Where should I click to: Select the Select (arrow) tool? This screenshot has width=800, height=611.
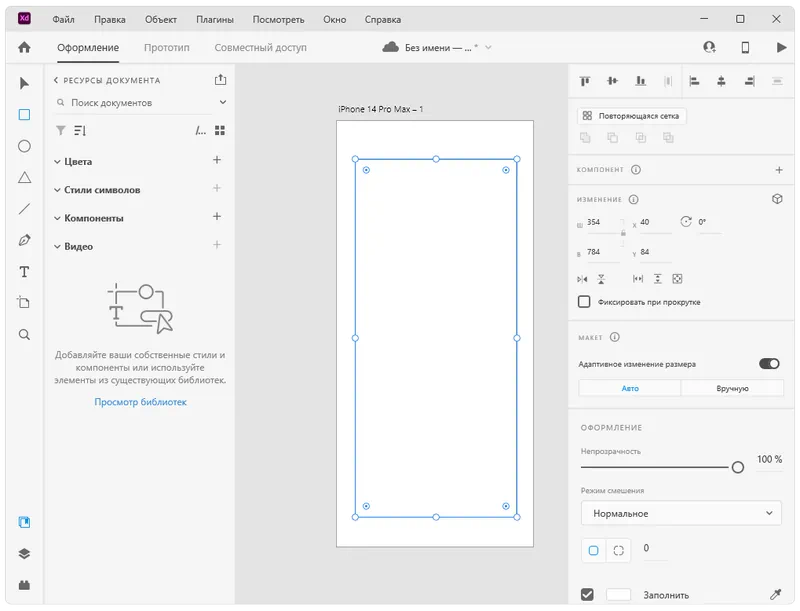24,83
